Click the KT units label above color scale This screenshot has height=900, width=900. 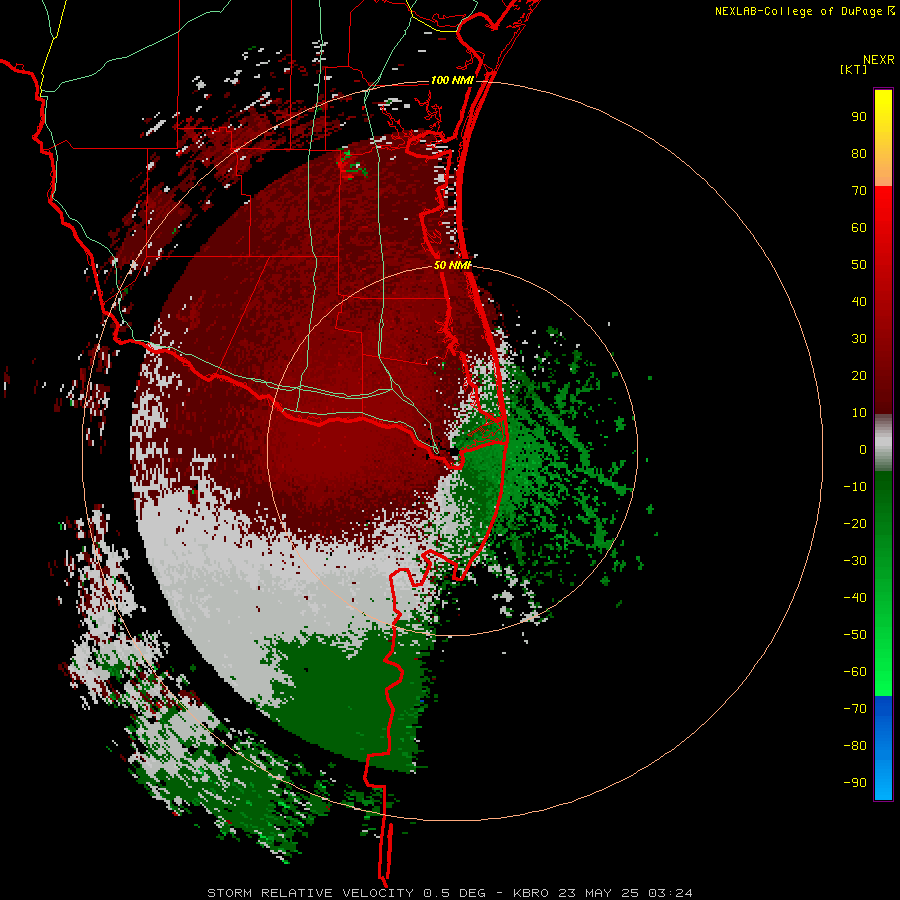tap(854, 69)
